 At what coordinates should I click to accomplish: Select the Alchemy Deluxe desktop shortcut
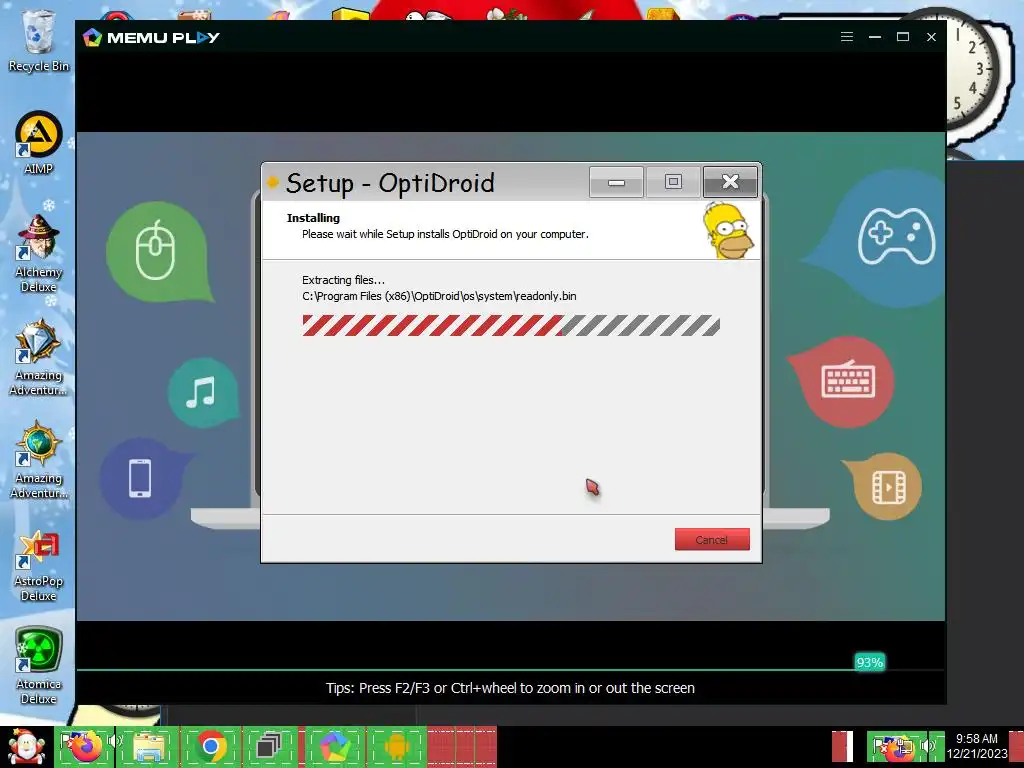coord(39,253)
